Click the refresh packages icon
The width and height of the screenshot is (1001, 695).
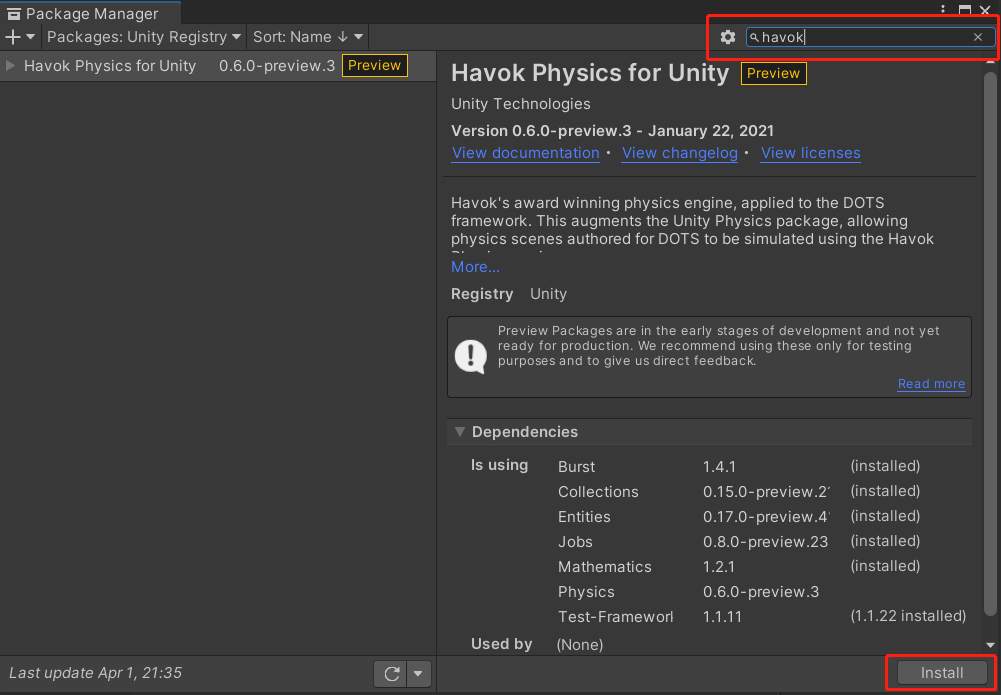[391, 674]
